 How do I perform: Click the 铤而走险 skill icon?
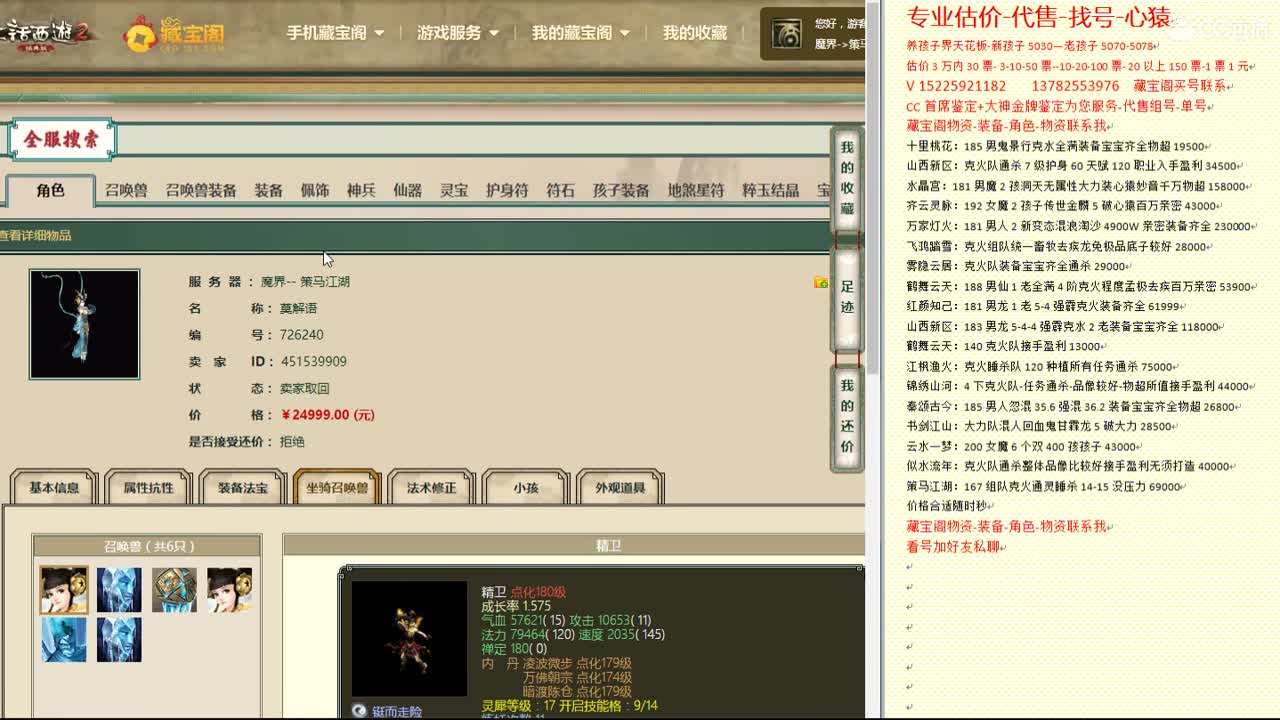tap(359, 711)
